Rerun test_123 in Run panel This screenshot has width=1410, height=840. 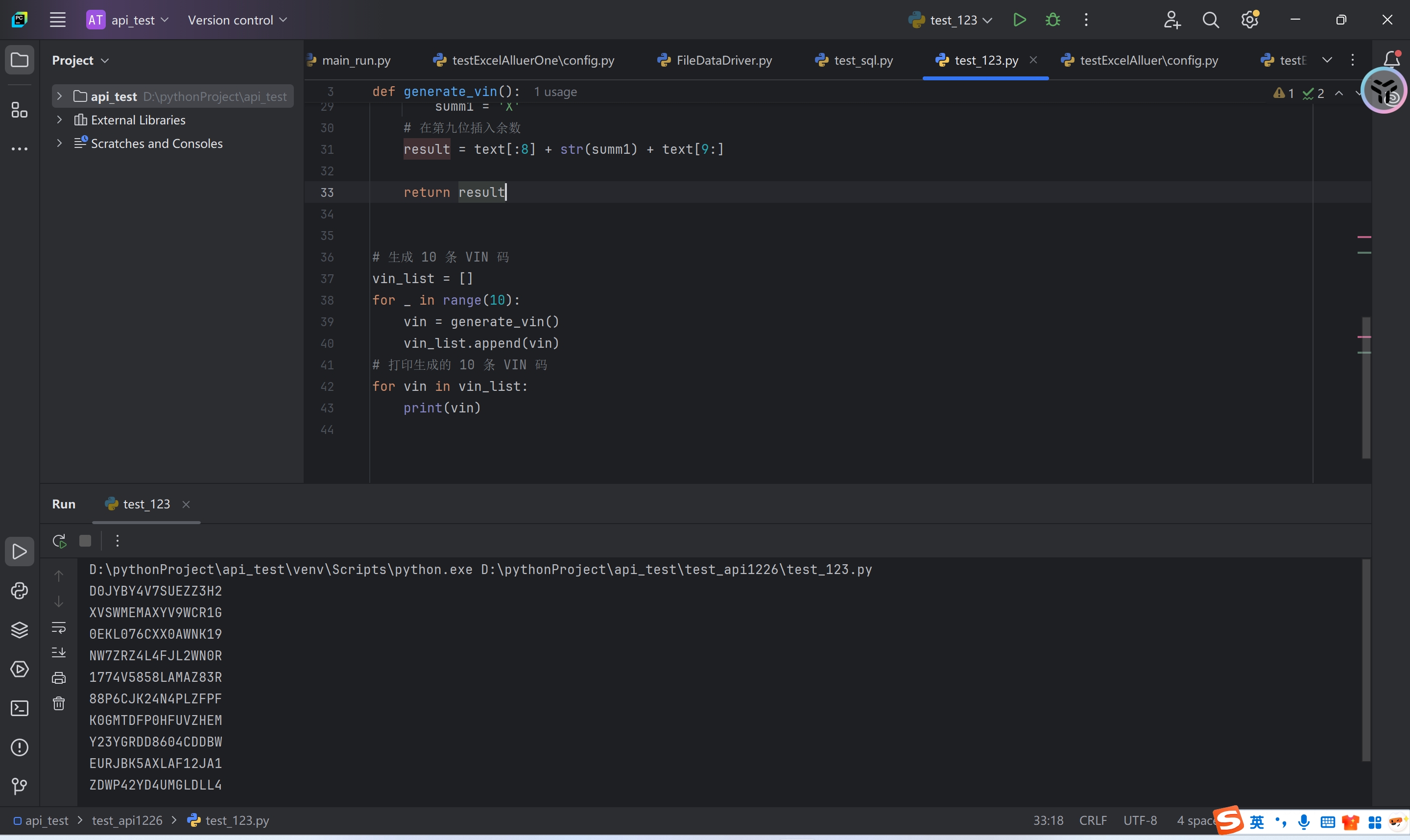click(x=59, y=541)
